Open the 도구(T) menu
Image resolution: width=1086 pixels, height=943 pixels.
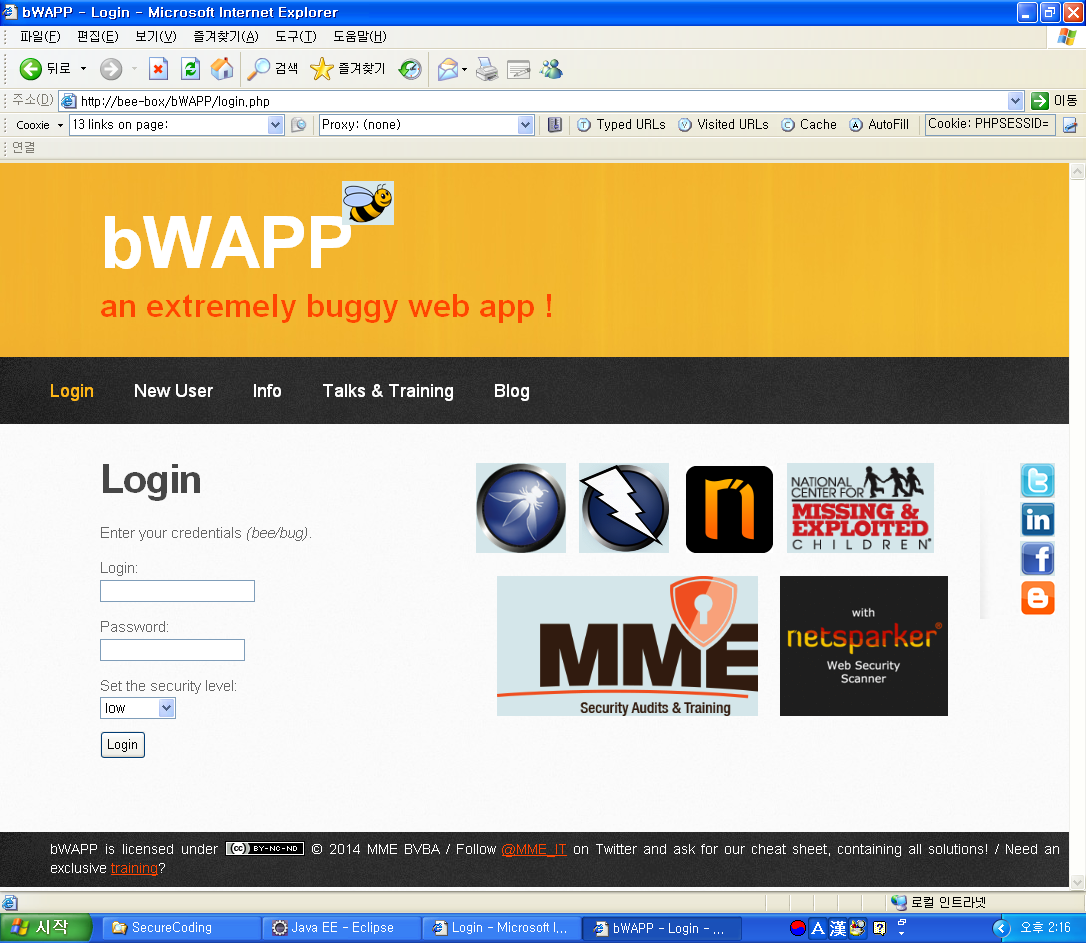tap(296, 37)
